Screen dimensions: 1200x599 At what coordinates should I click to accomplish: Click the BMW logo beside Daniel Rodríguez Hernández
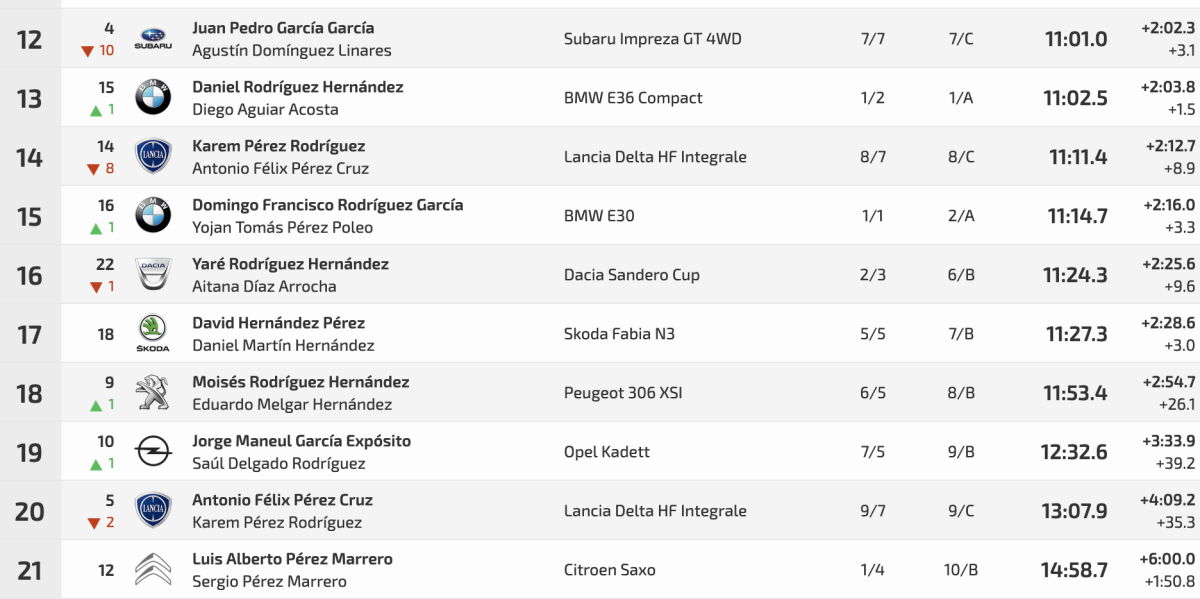point(153,98)
